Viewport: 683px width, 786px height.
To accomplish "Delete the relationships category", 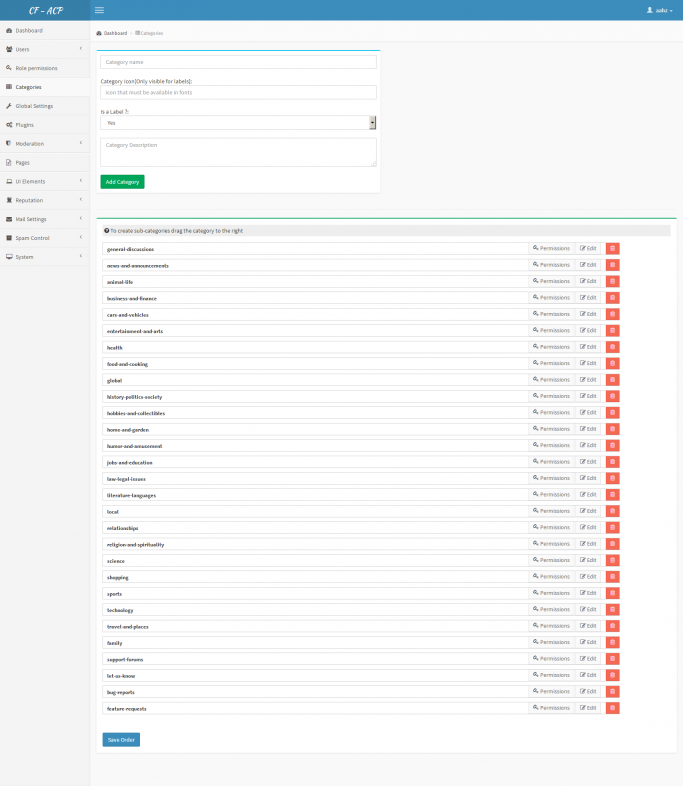I will (x=612, y=527).
